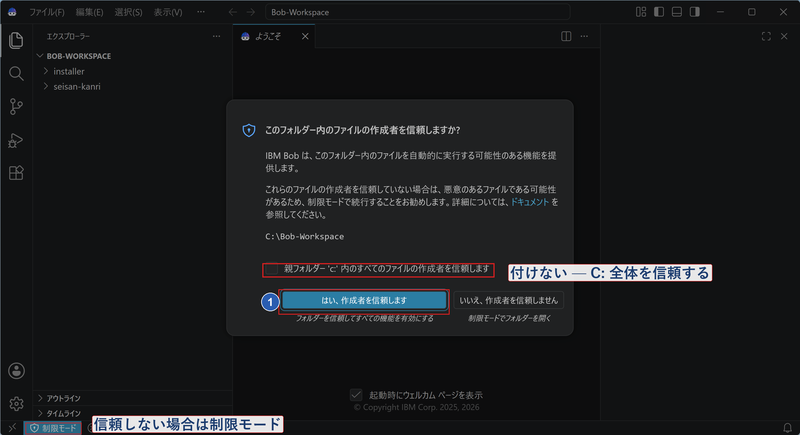800x435 pixels.
Task: Split the editor to the right
Action: (x=566, y=36)
